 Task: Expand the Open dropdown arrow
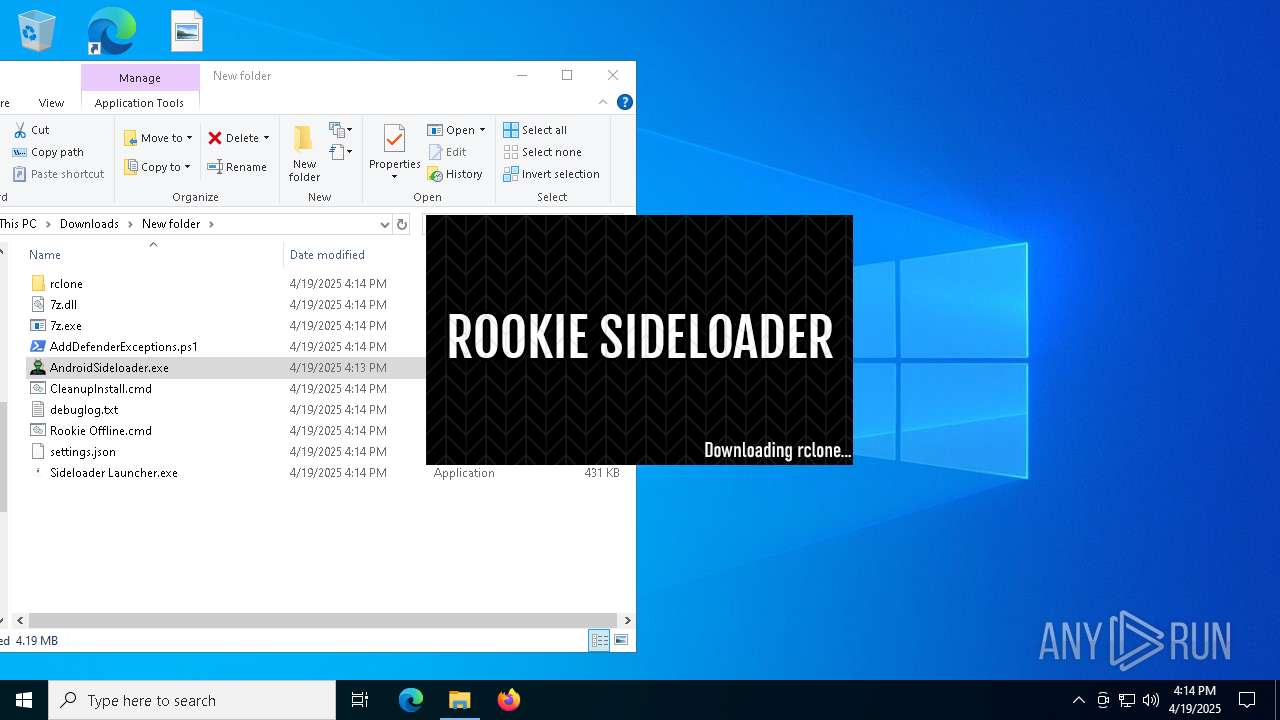(x=482, y=130)
